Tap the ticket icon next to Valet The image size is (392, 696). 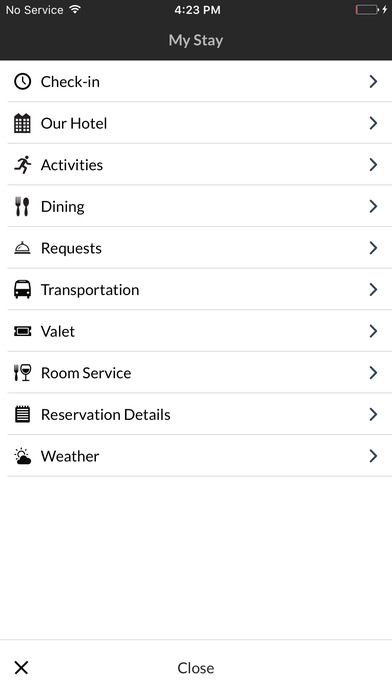tap(22, 331)
